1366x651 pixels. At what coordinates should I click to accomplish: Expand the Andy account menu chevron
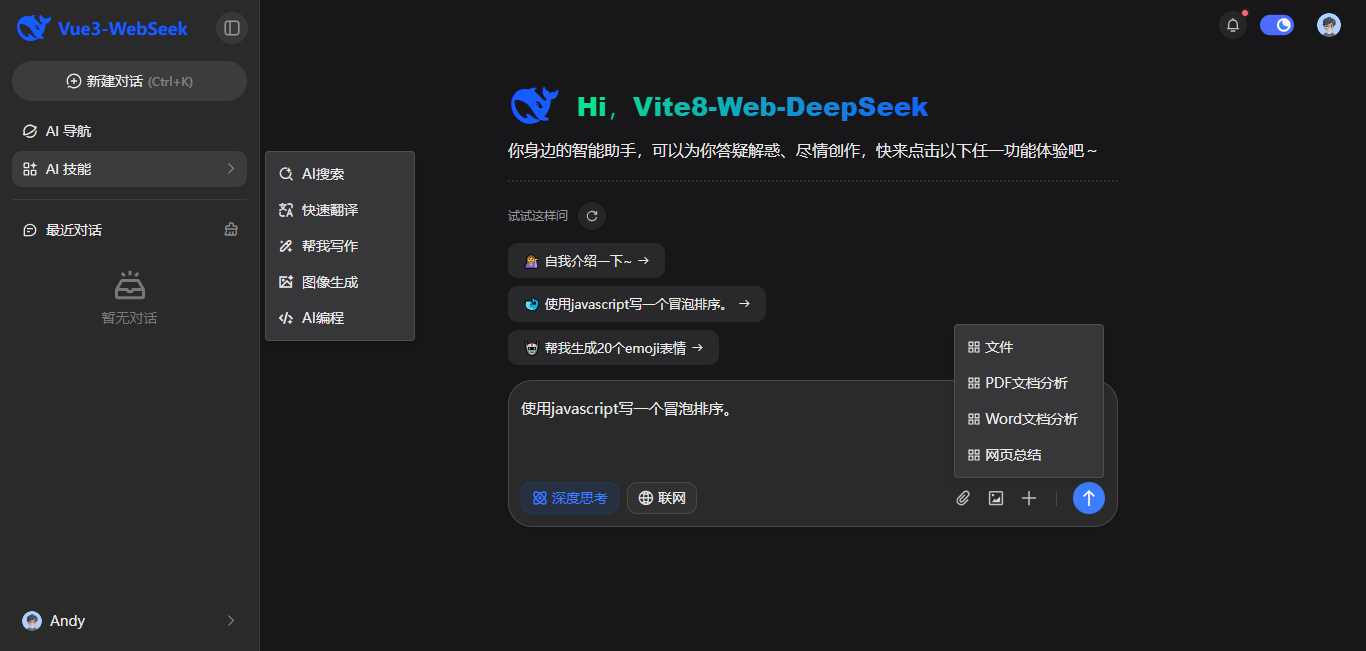[x=230, y=621]
